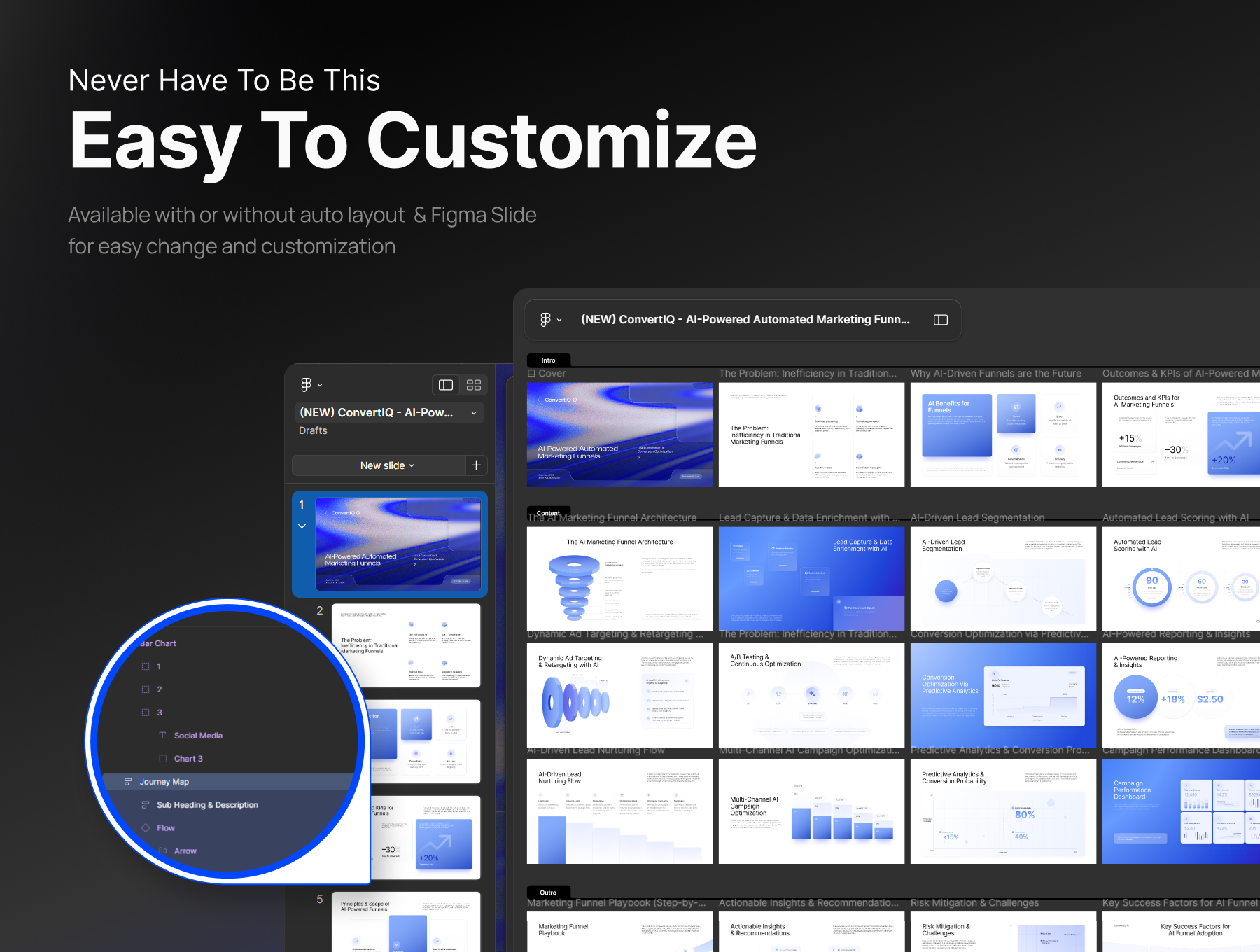Open Figma logo menu in the slides panel
The height and width of the screenshot is (952, 1260).
click(311, 385)
